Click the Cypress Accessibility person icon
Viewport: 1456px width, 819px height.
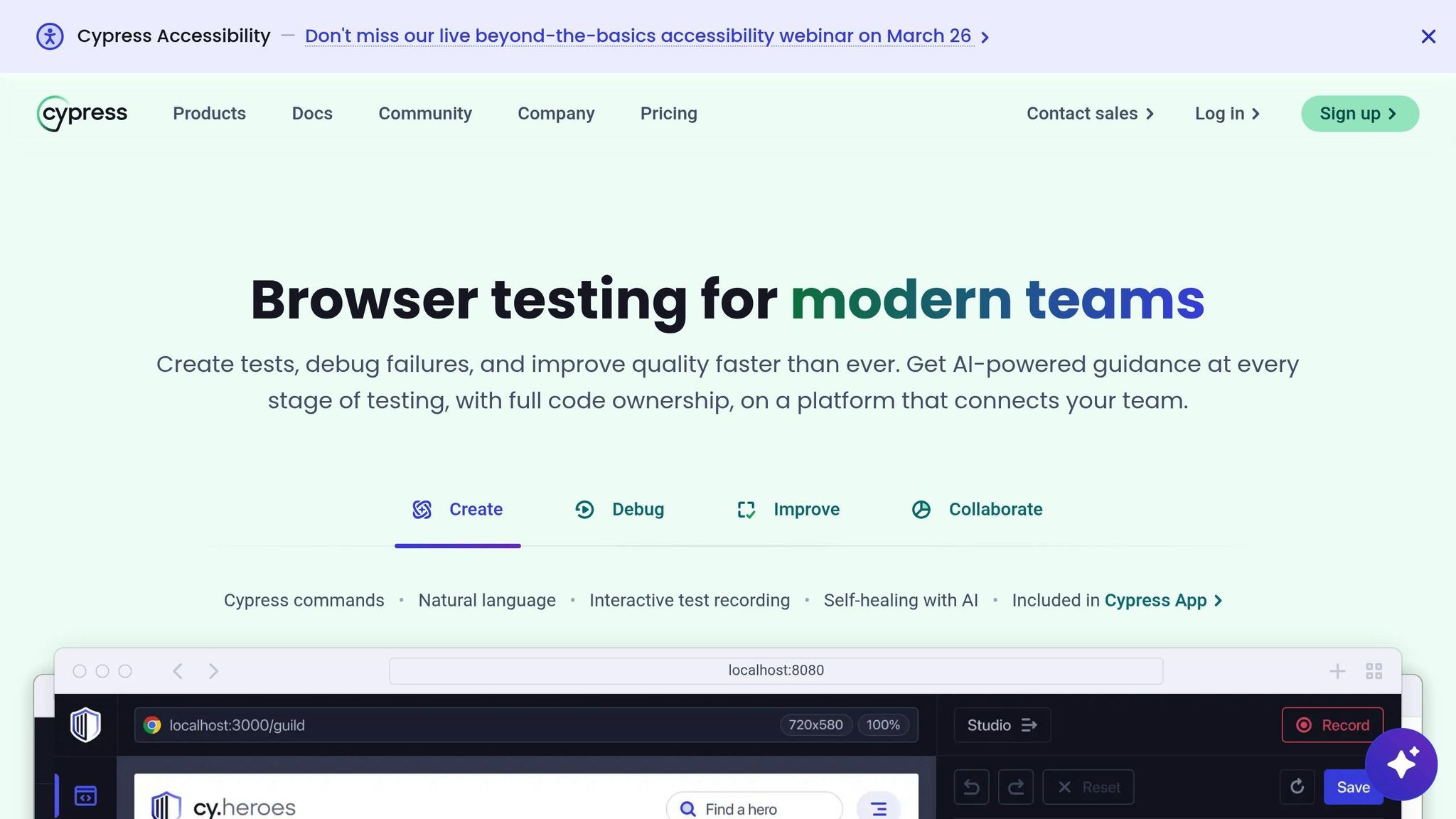tap(50, 36)
